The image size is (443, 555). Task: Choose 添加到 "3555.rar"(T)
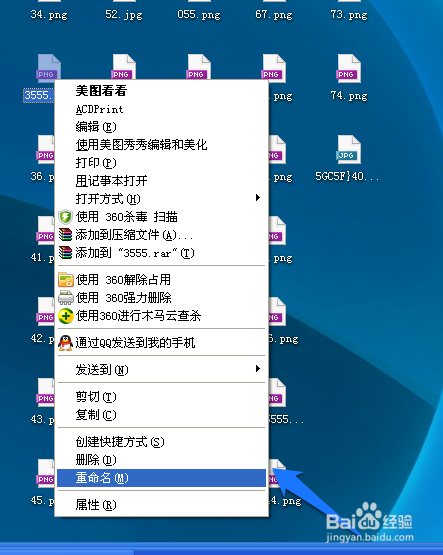pyautogui.click(x=135, y=253)
